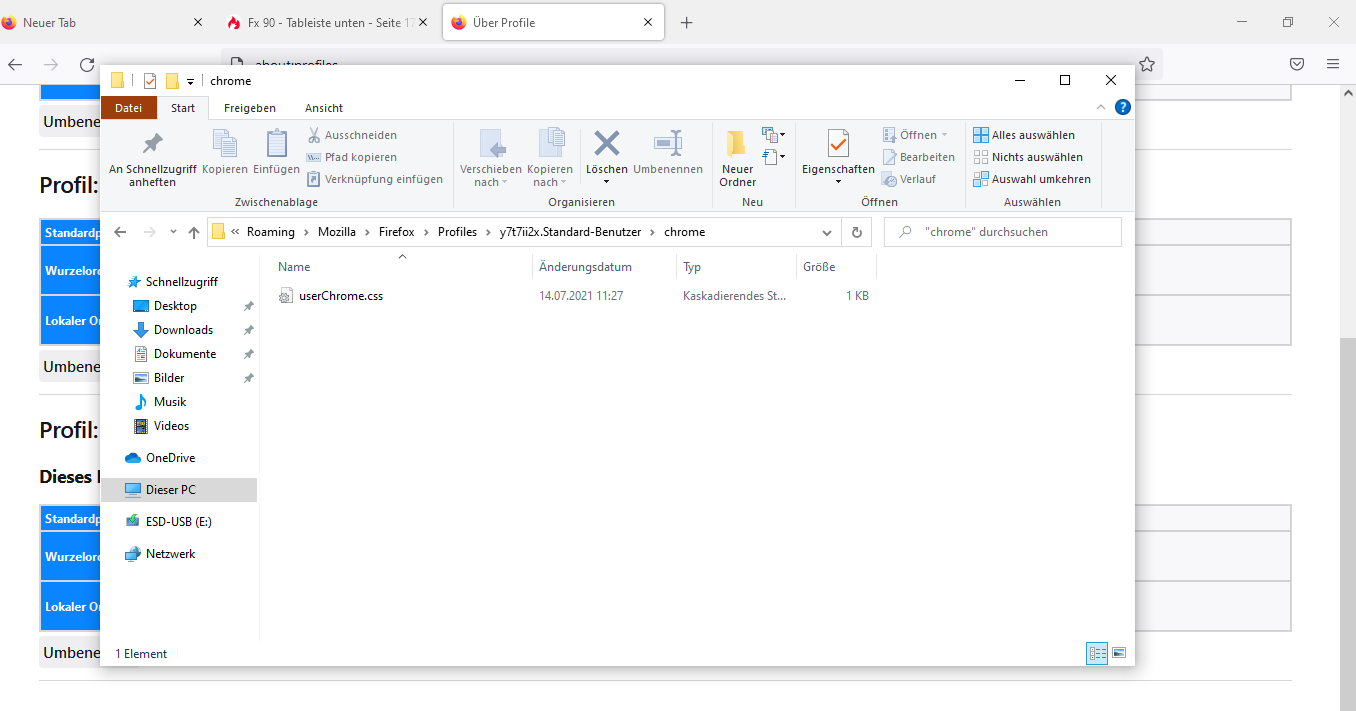The height and width of the screenshot is (711, 1356).
Task: Refresh the folder view in address bar
Action: [856, 232]
